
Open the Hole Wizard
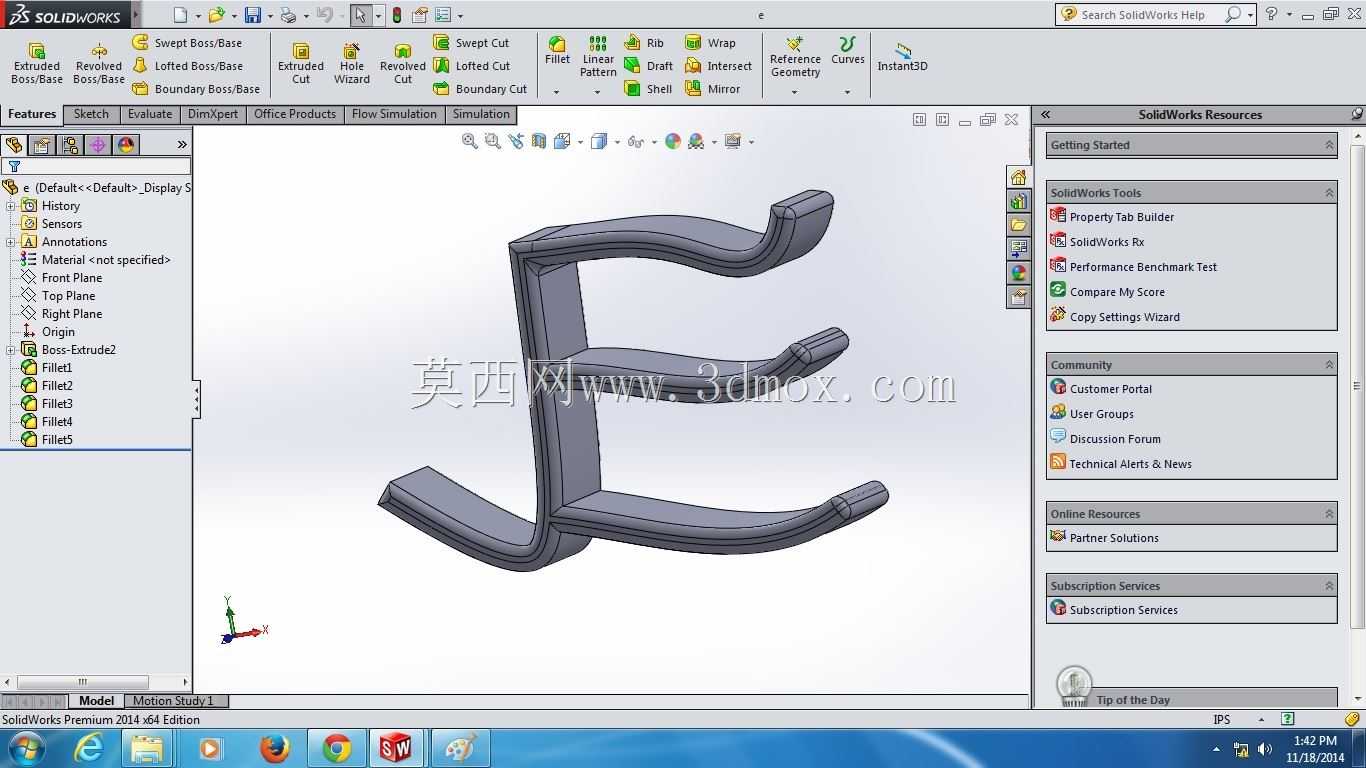pos(352,64)
